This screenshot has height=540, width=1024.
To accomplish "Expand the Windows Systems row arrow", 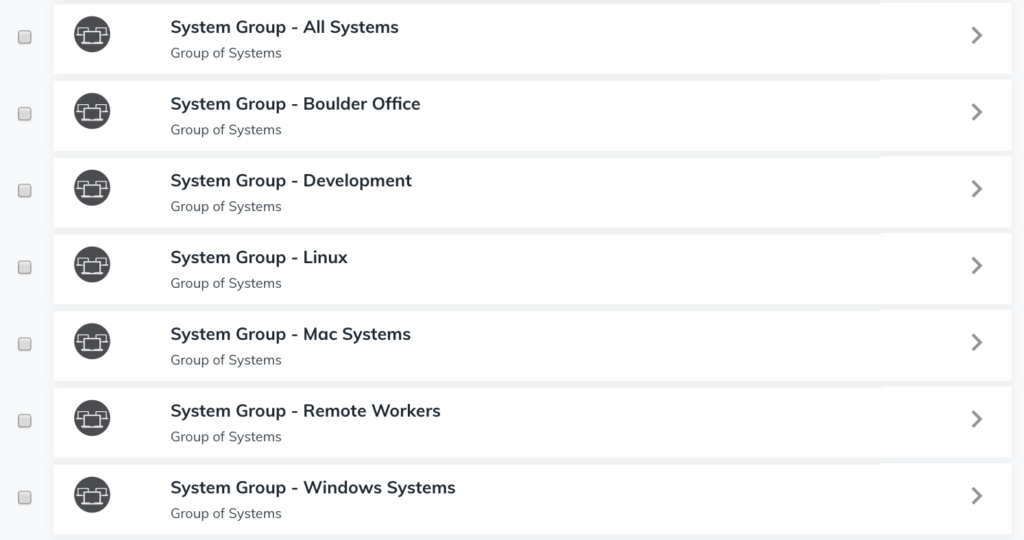I will [x=977, y=496].
